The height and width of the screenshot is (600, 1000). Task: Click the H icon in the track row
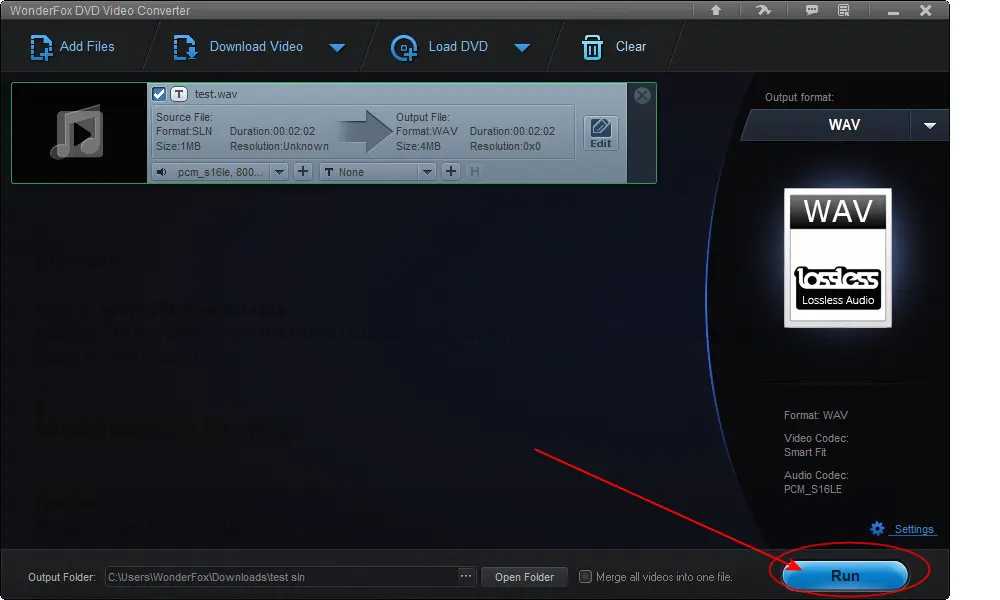474,172
